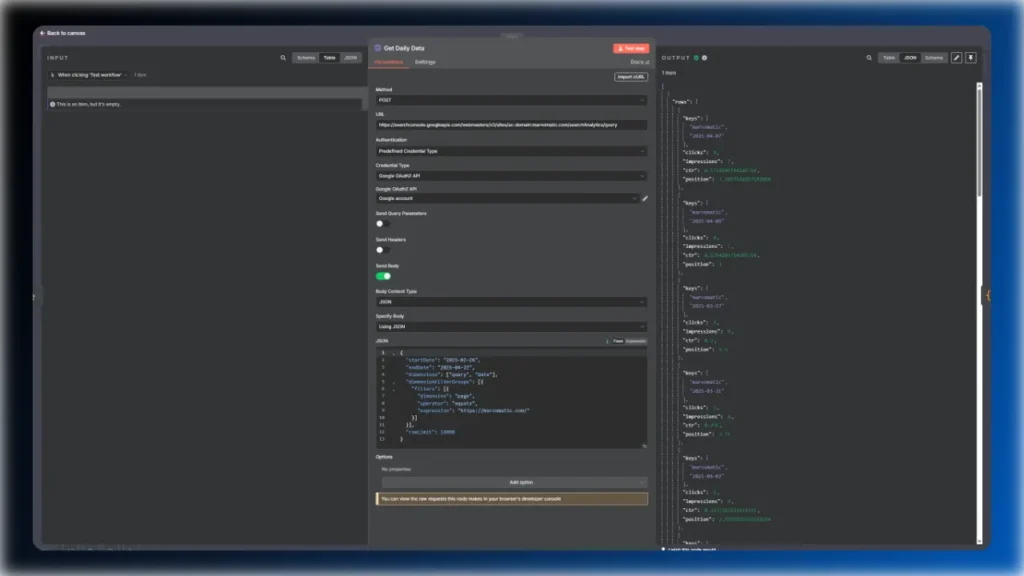Click the Import cURL button
Screen dimensions: 1024x576
[631, 76]
